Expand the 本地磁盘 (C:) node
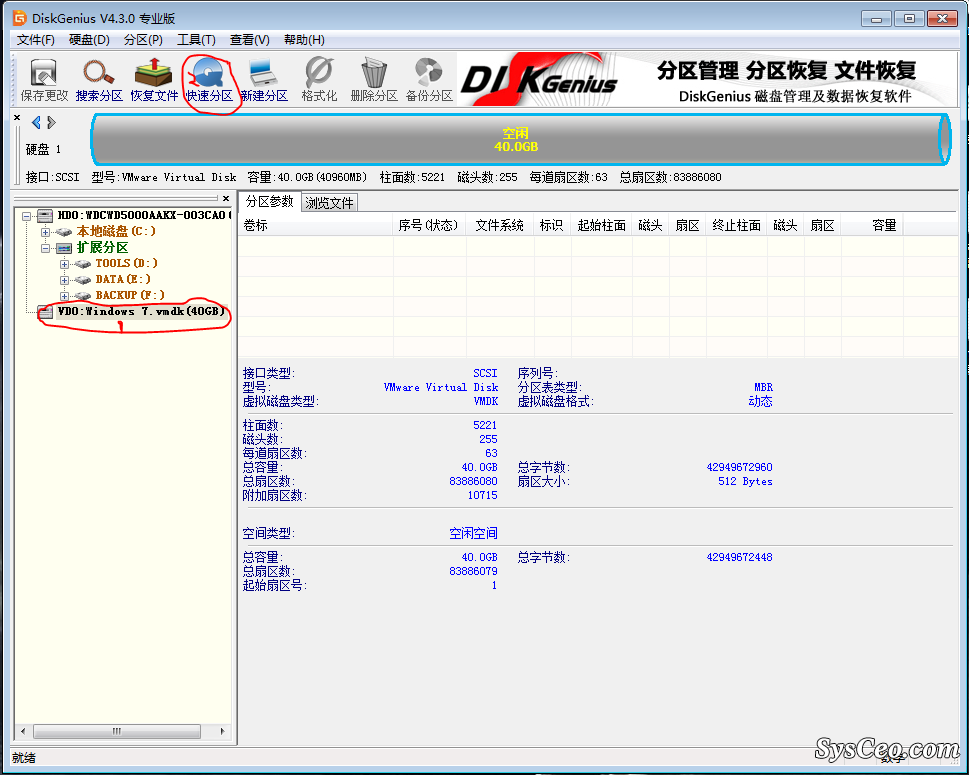 click(45, 232)
